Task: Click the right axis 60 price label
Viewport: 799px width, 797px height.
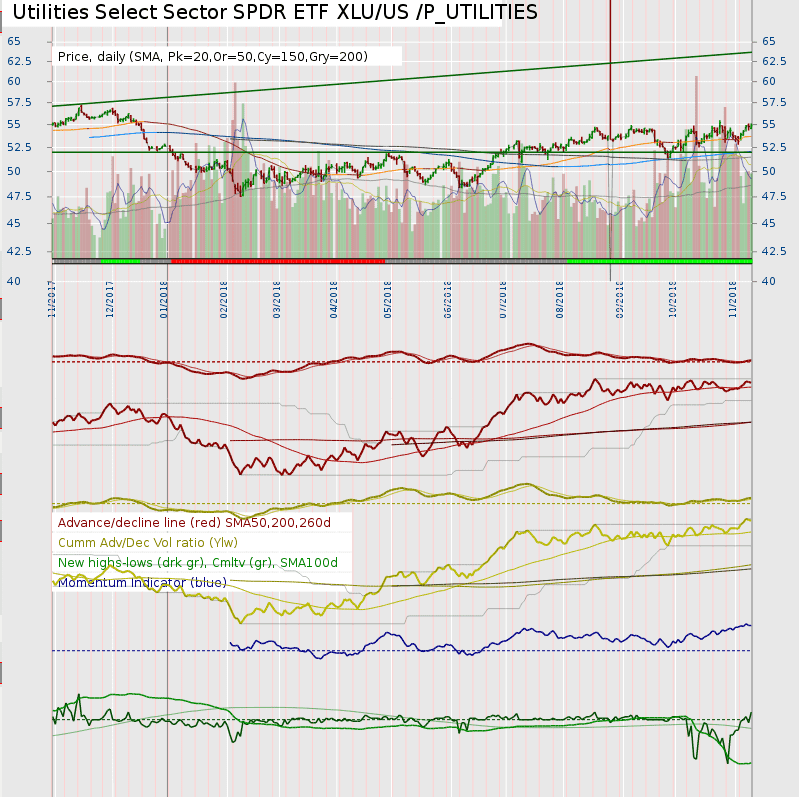Action: [769, 82]
